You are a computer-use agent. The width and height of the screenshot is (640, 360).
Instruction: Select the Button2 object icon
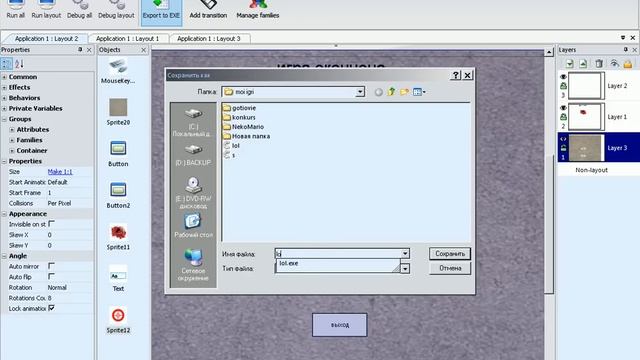(x=118, y=190)
